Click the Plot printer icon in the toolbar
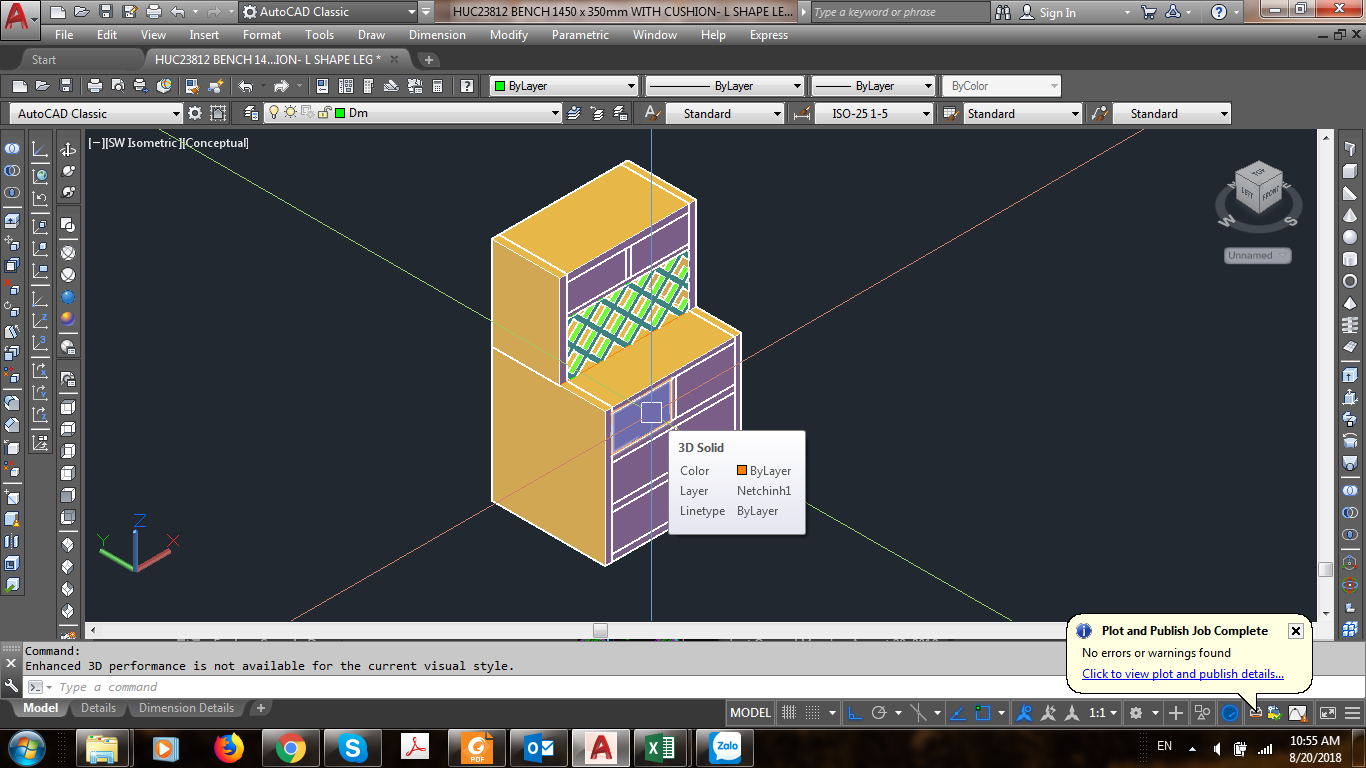1366x768 pixels. [95, 86]
